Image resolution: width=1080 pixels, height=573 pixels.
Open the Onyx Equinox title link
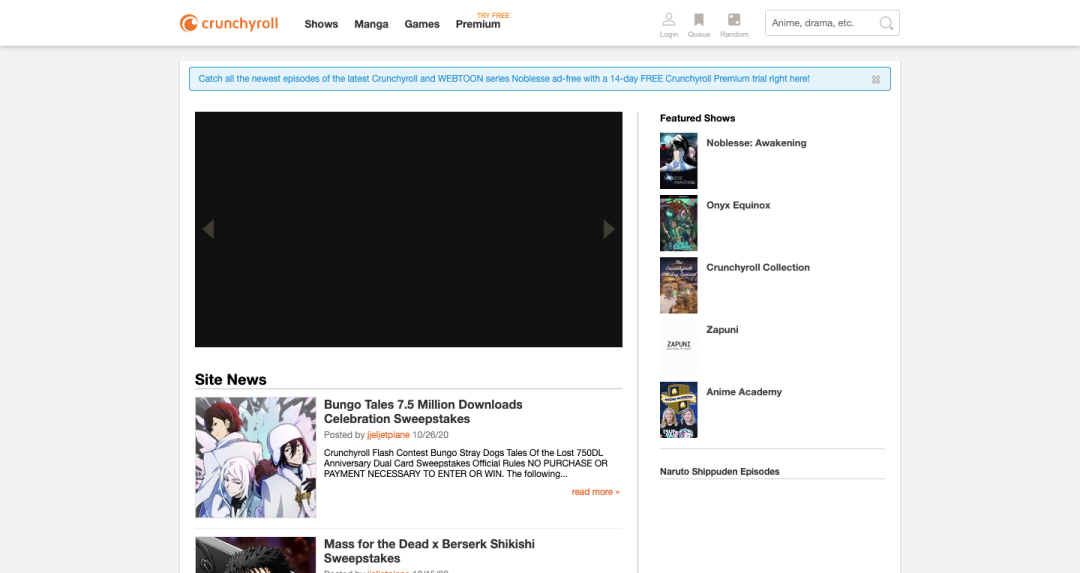(x=738, y=205)
